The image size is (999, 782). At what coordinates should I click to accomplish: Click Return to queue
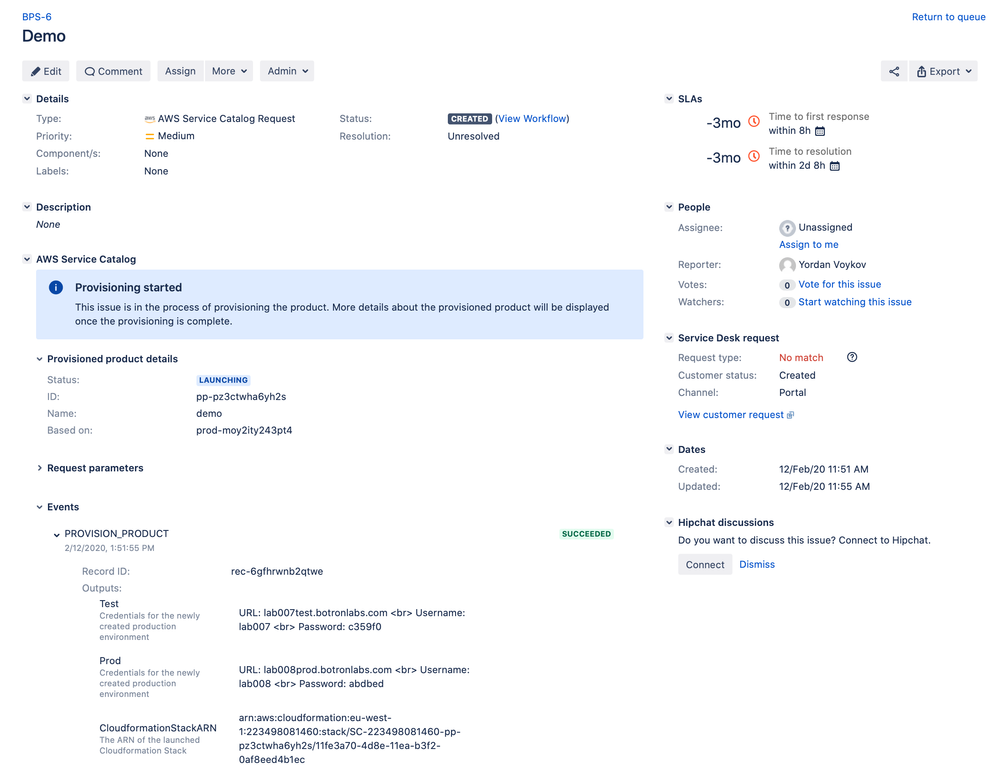pyautogui.click(x=947, y=16)
